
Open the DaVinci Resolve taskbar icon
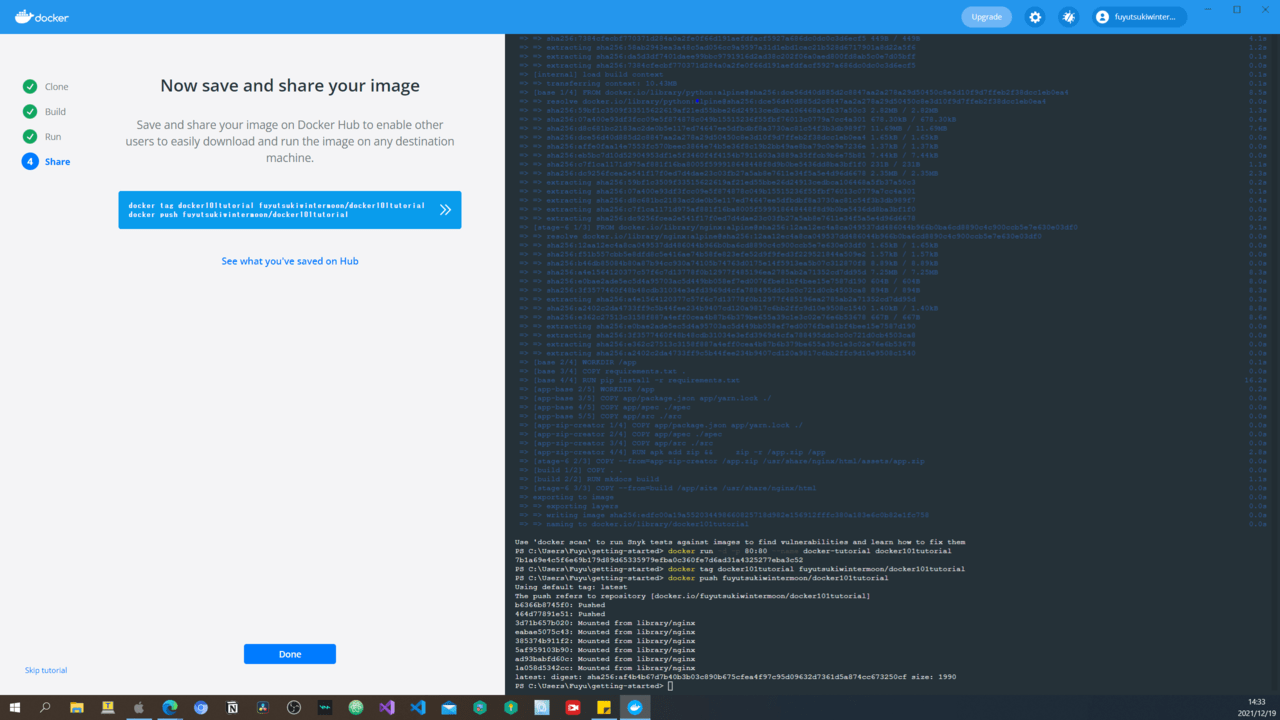[x=263, y=707]
